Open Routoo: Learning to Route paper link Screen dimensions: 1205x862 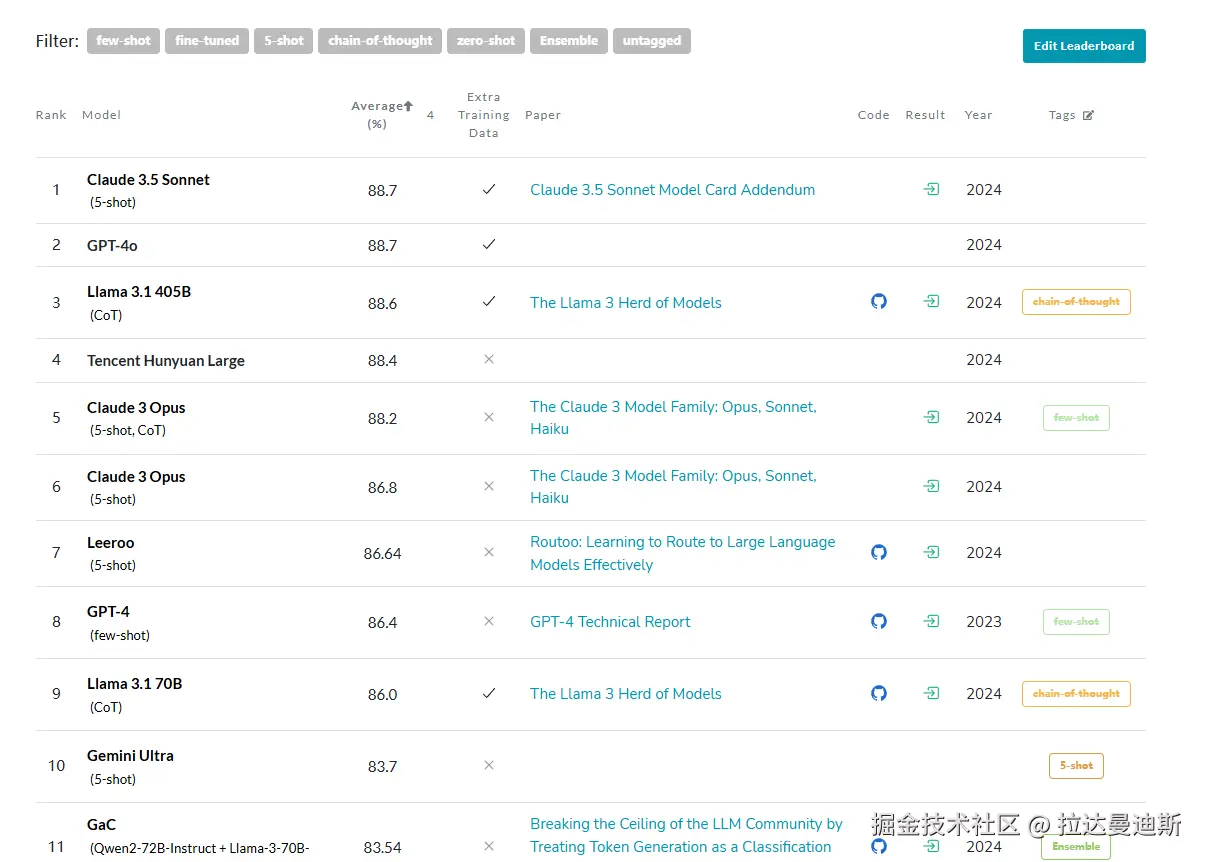point(682,553)
